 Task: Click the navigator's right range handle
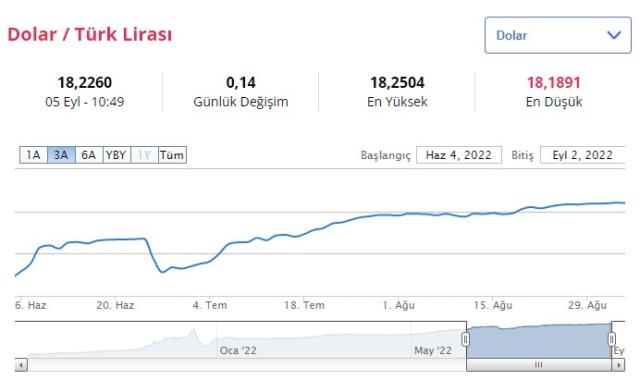tap(611, 339)
